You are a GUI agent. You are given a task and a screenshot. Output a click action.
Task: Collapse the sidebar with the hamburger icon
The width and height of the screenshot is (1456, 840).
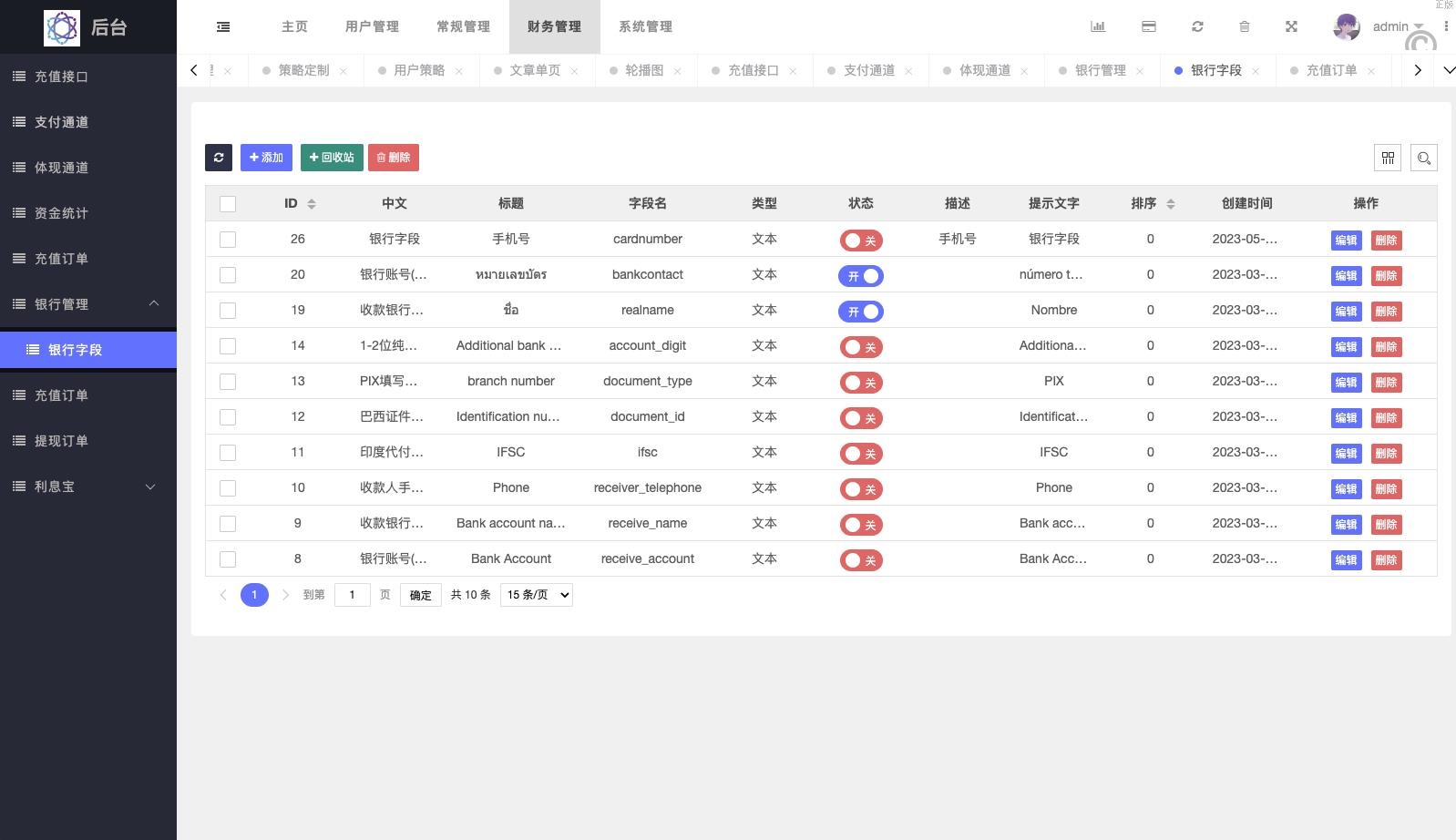point(223,27)
